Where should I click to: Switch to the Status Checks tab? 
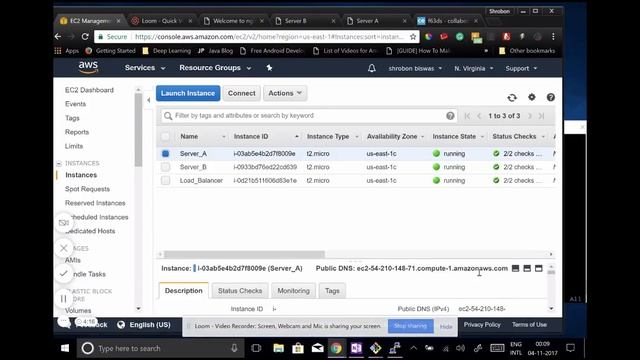click(240, 291)
